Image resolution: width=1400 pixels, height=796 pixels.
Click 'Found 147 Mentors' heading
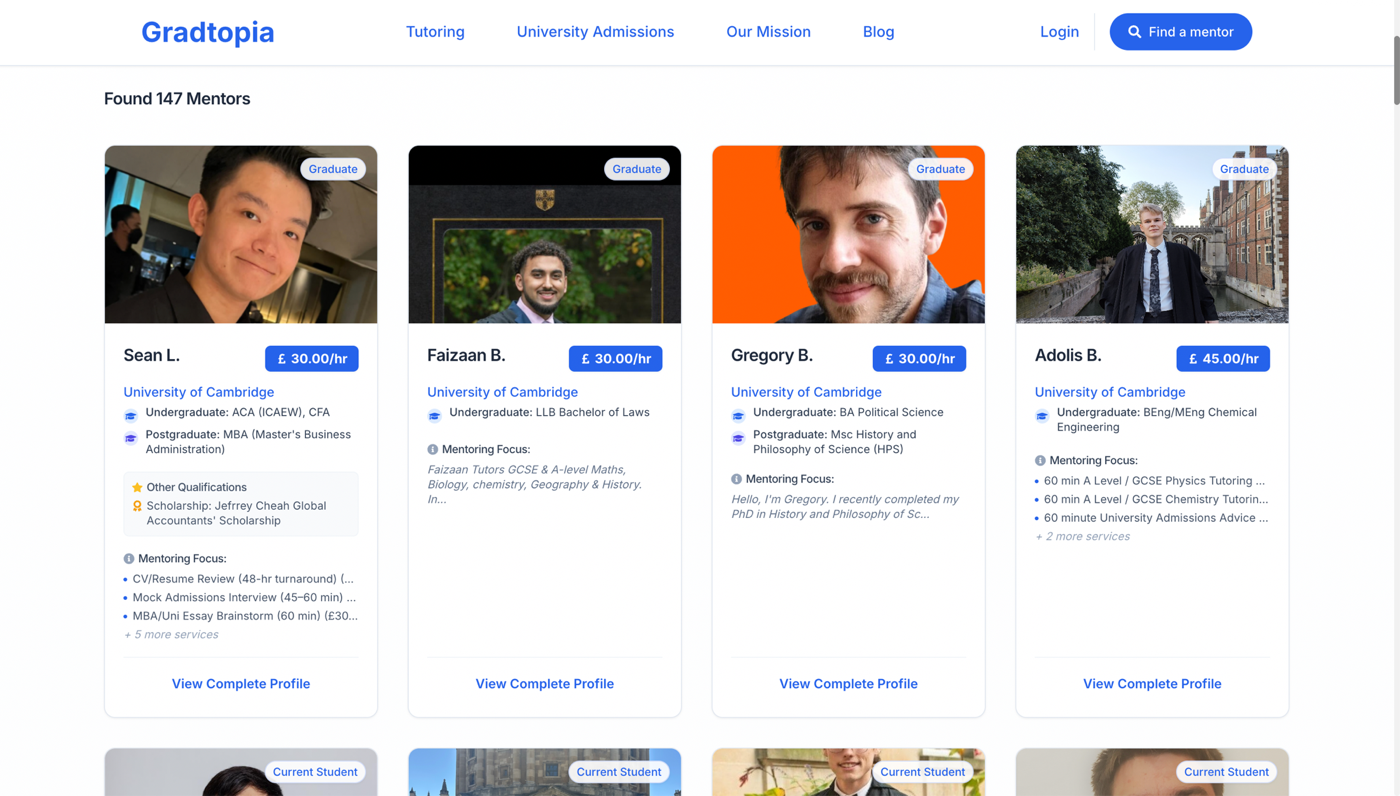(177, 98)
